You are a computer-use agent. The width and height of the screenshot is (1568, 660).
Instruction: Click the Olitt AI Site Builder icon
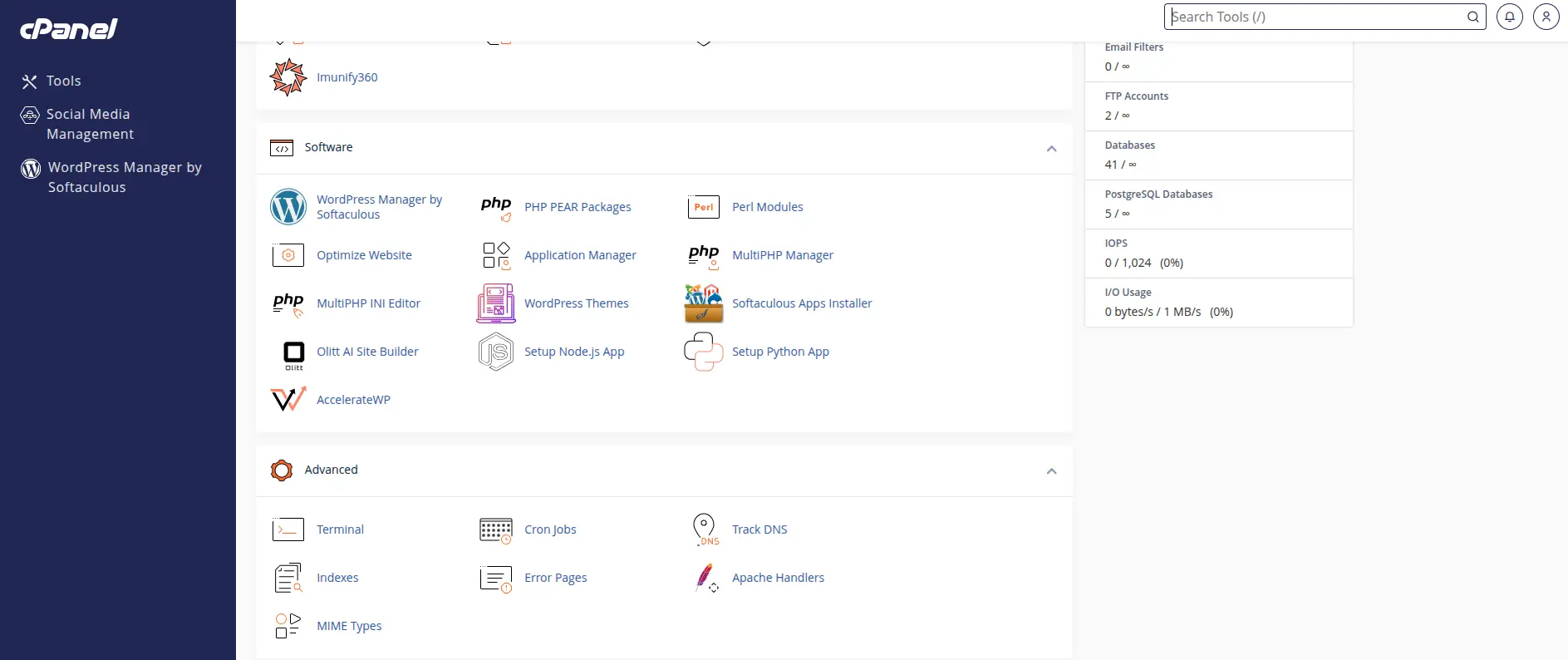pyautogui.click(x=294, y=355)
